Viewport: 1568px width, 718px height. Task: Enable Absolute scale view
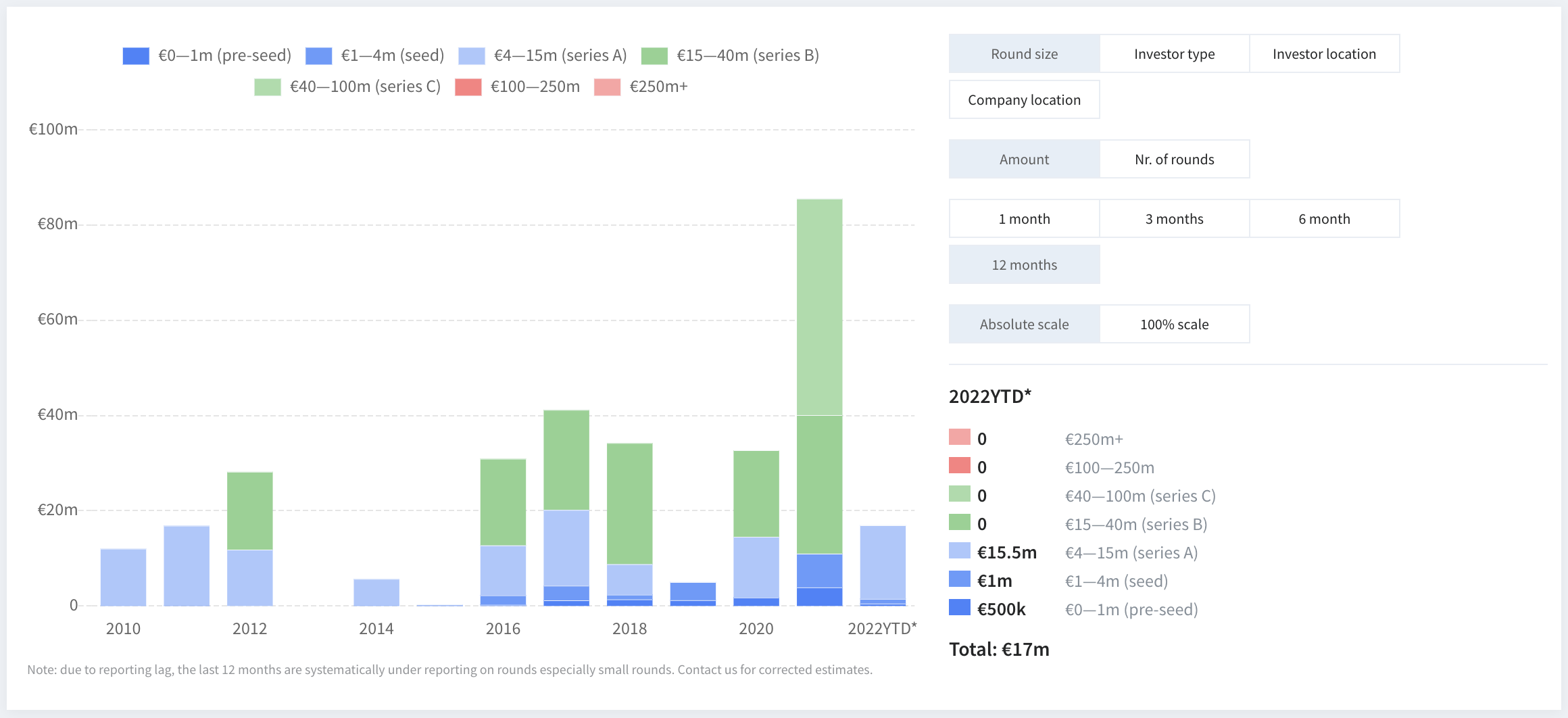point(1024,325)
